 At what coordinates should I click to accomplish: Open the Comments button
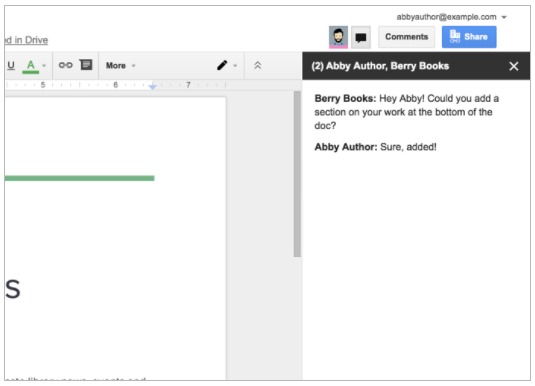tap(406, 37)
